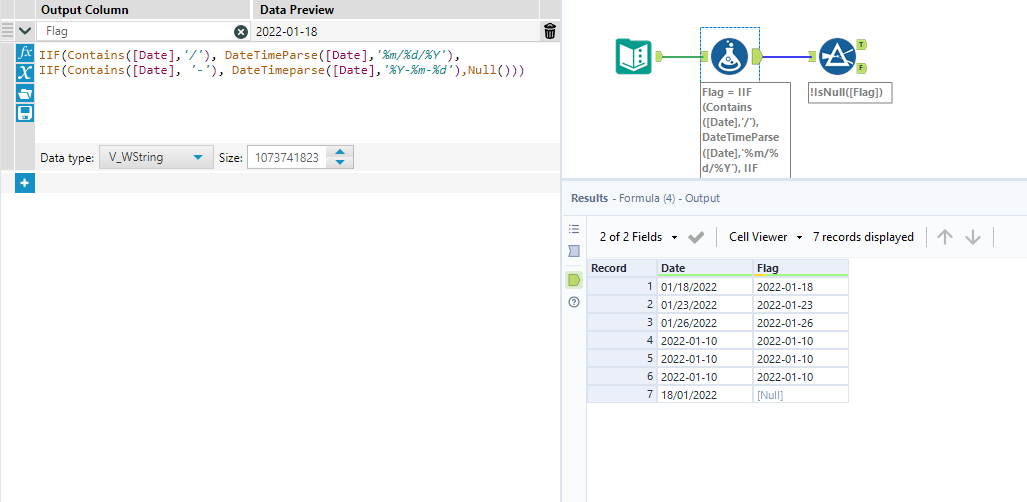Click the Size input field
The height and width of the screenshot is (502, 1027).
[287, 158]
